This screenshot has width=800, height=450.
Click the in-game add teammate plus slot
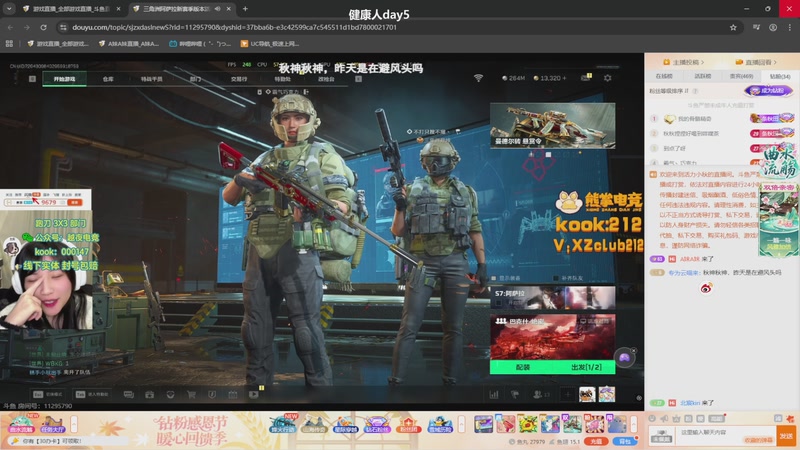click(x=567, y=394)
